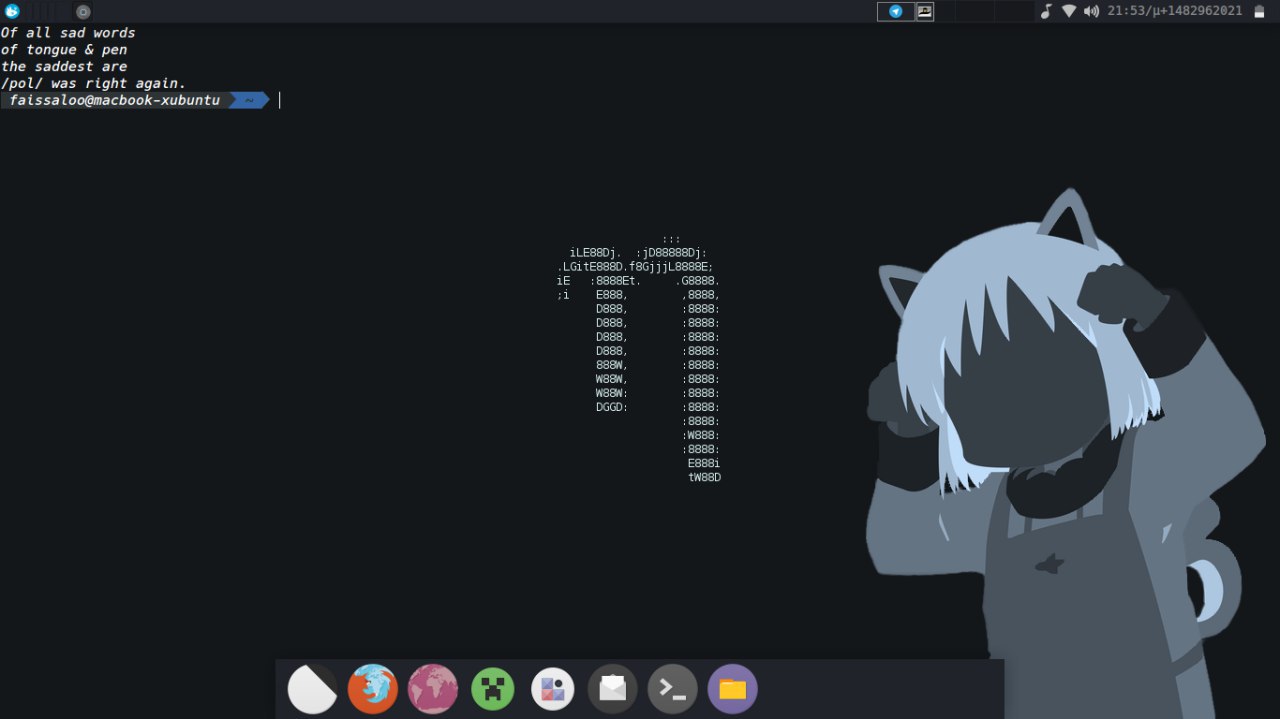Launch the Minecraft creeper icon in dock

pos(493,689)
